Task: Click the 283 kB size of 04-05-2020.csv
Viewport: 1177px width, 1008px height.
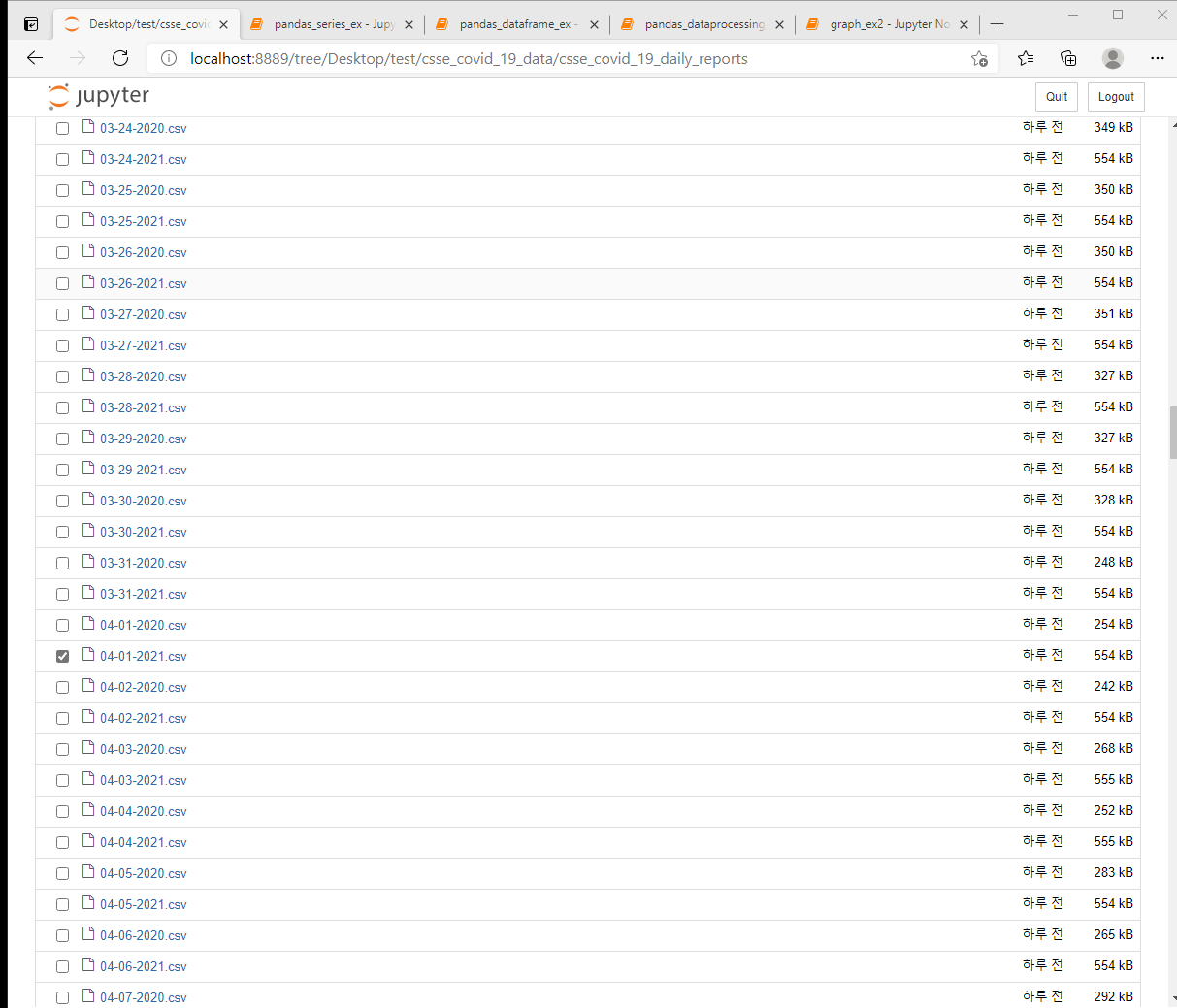Action: tap(1113, 872)
